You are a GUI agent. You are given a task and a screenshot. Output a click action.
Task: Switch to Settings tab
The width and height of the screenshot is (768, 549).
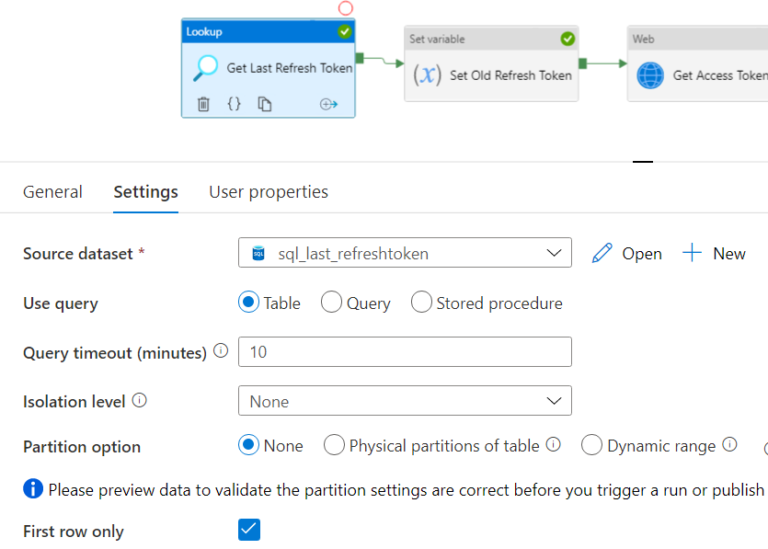[x=145, y=192]
